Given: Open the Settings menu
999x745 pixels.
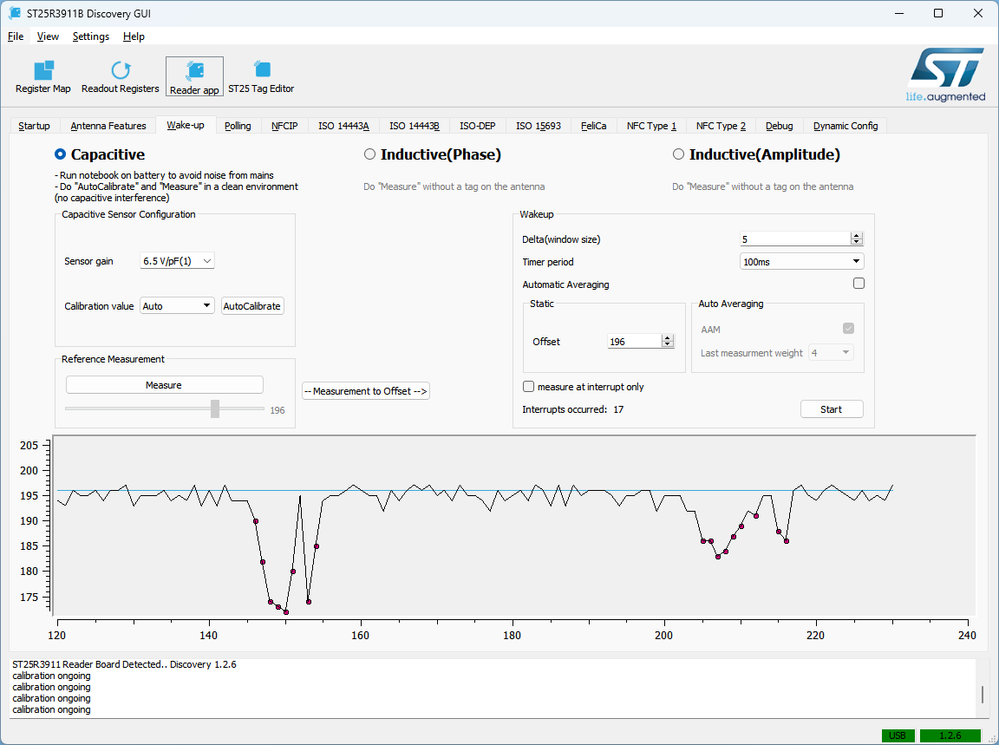Looking at the screenshot, I should point(90,36).
